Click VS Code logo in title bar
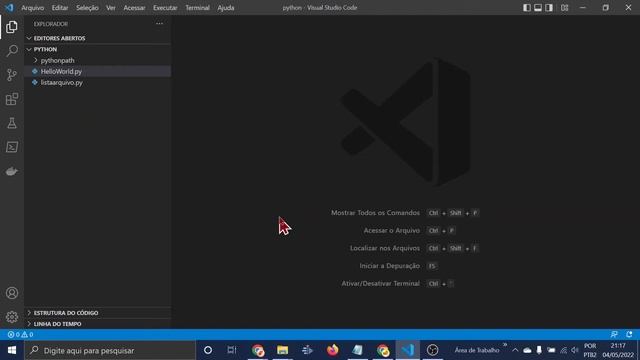This screenshot has height=360, width=640. [9, 7]
